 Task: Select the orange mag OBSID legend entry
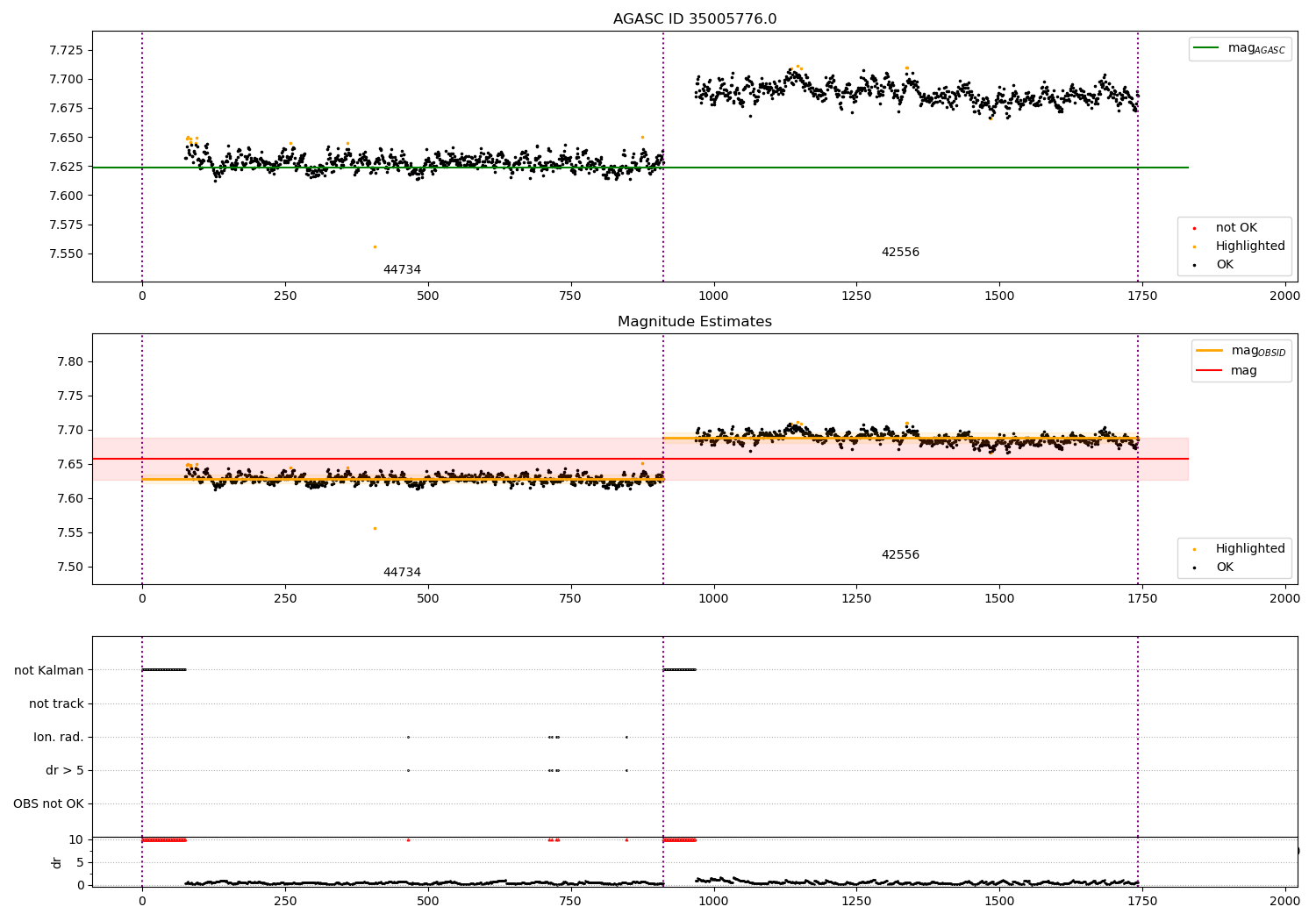coord(1241,351)
